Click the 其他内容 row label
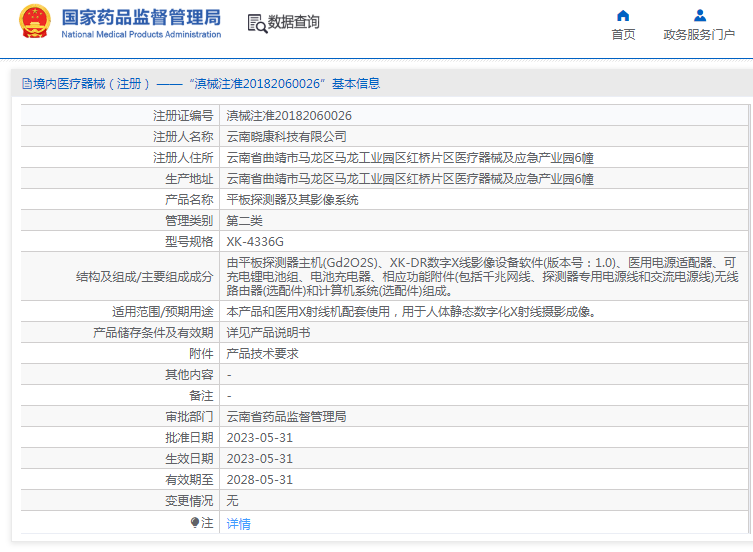Viewport: 753px width, 552px height. (x=189, y=375)
